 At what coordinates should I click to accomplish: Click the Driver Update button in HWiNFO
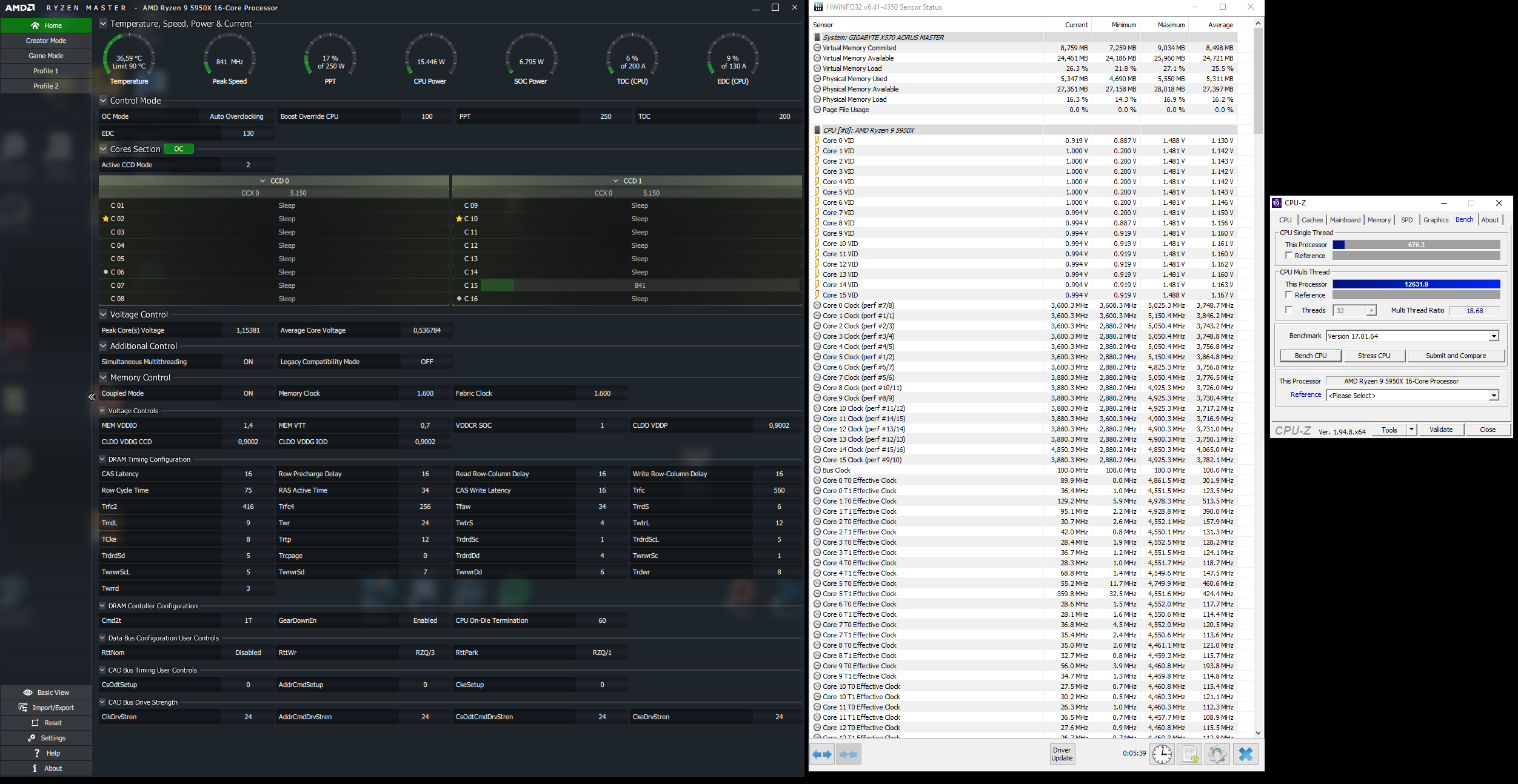pyautogui.click(x=1062, y=754)
